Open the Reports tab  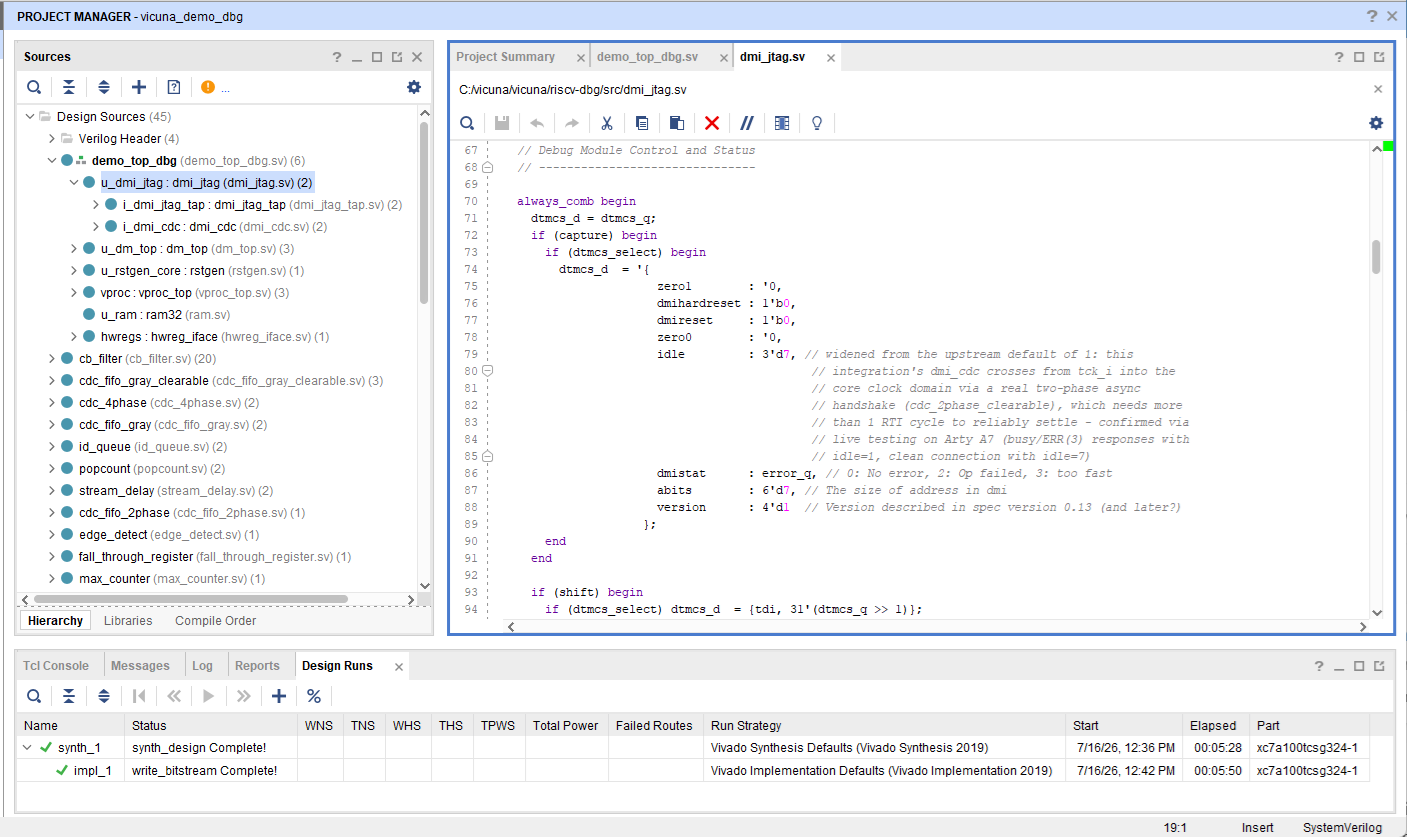tap(257, 666)
